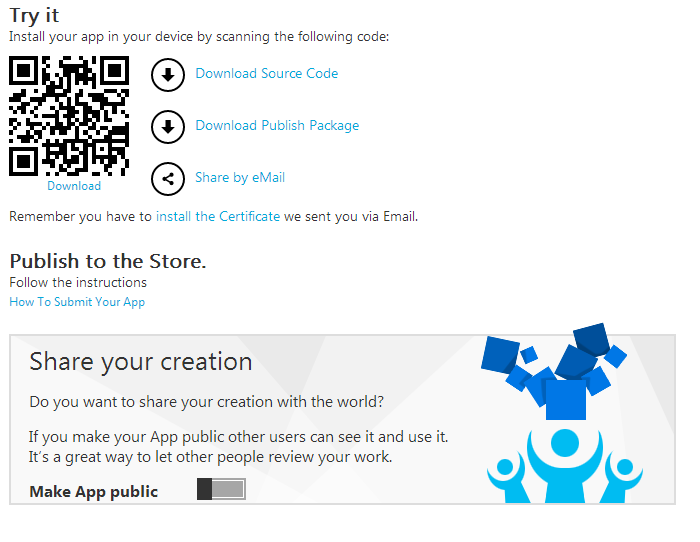Open the Download Publish Package link
Screen dimensions: 700x542
coord(277,125)
